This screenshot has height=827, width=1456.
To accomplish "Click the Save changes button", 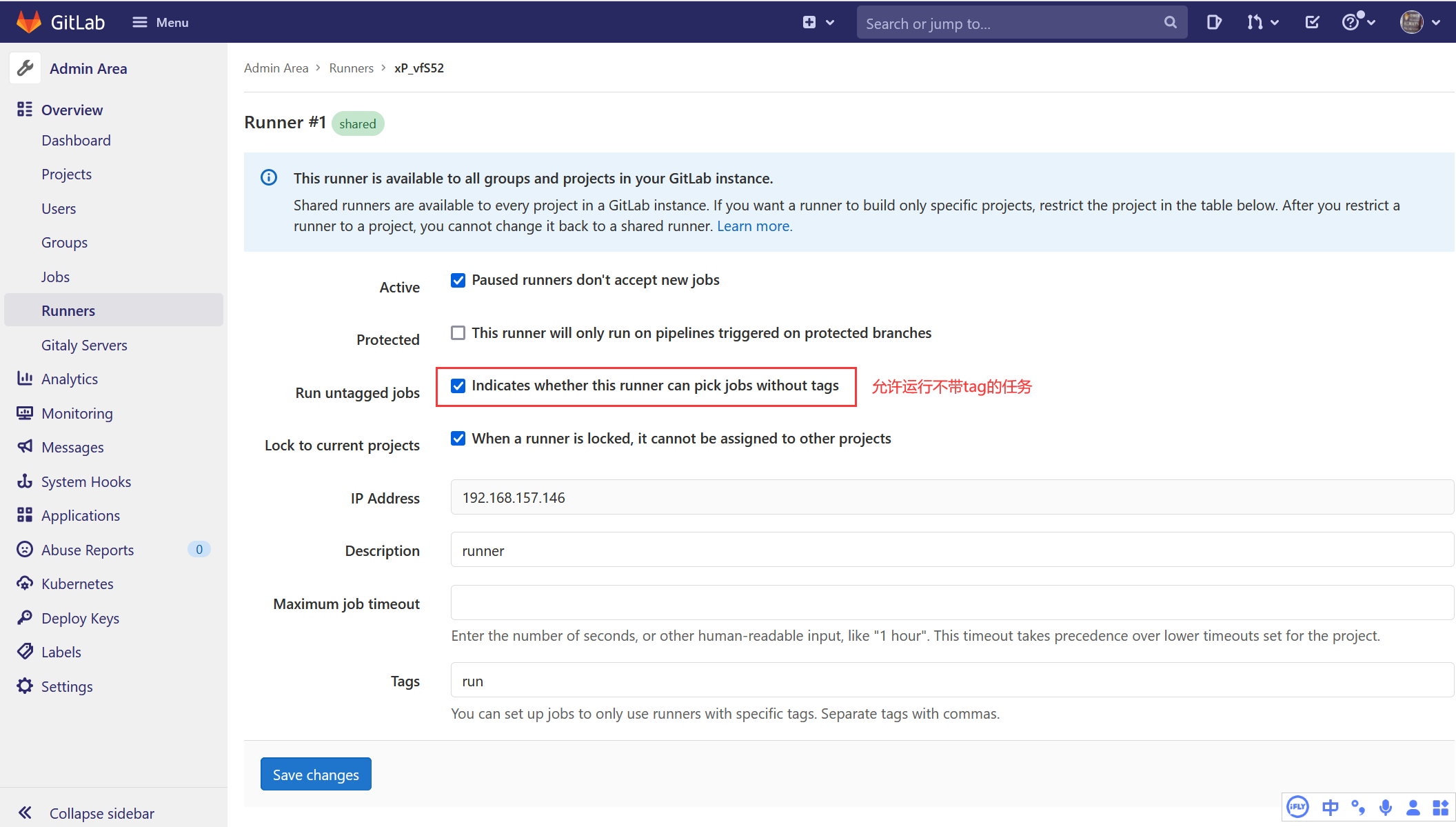I will pos(316,775).
